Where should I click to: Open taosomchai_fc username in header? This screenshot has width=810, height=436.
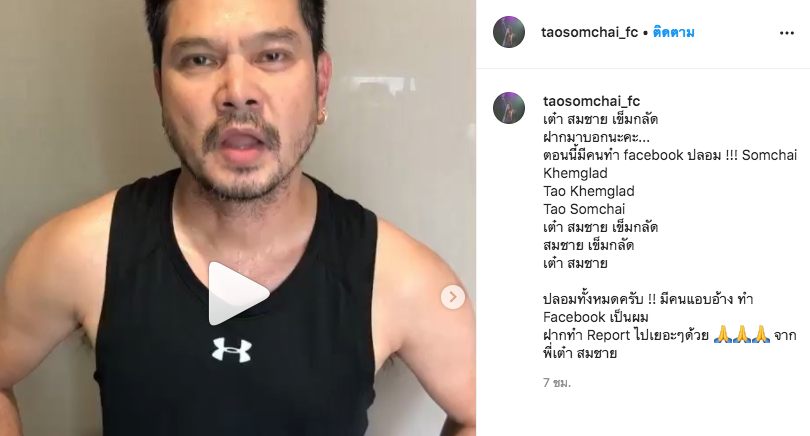[x=589, y=33]
